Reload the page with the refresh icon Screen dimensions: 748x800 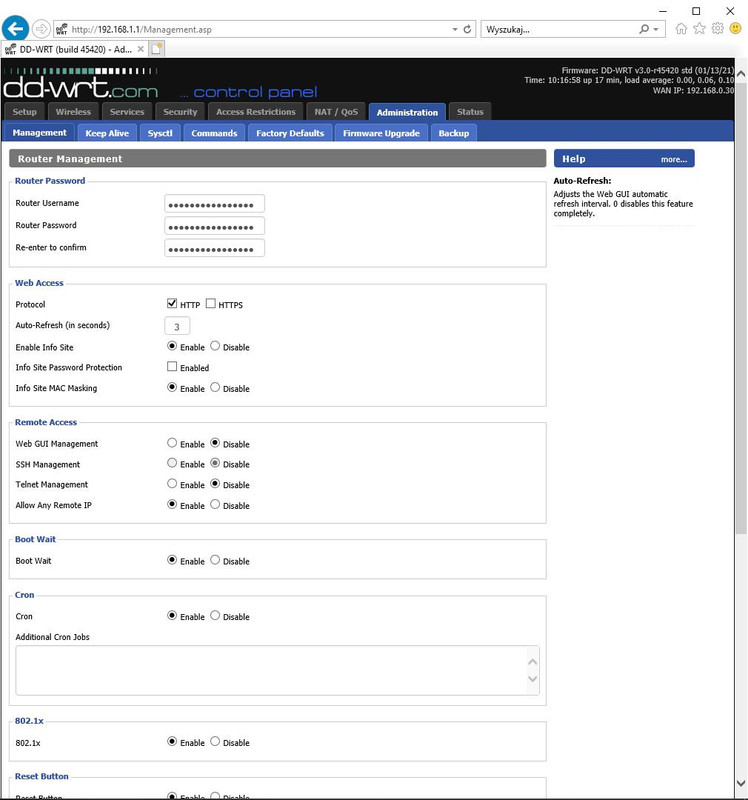[467, 29]
